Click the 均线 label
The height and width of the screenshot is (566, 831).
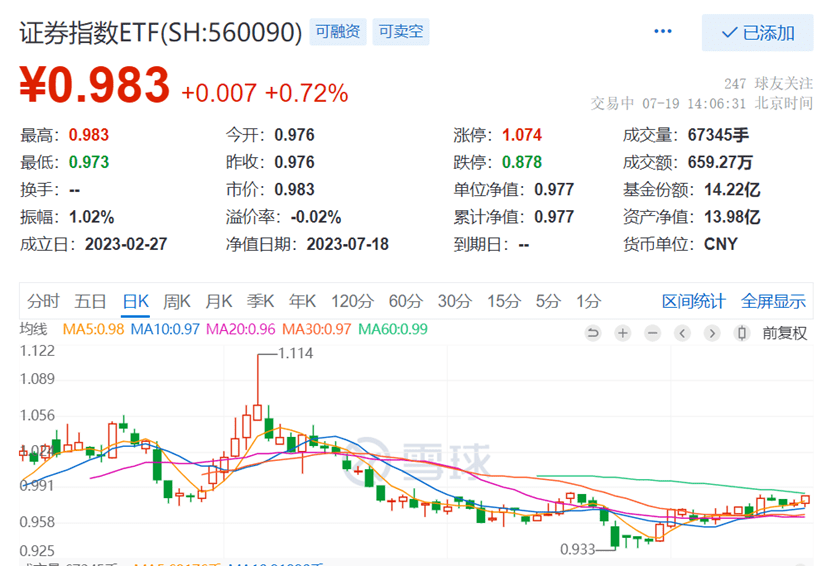point(33,329)
